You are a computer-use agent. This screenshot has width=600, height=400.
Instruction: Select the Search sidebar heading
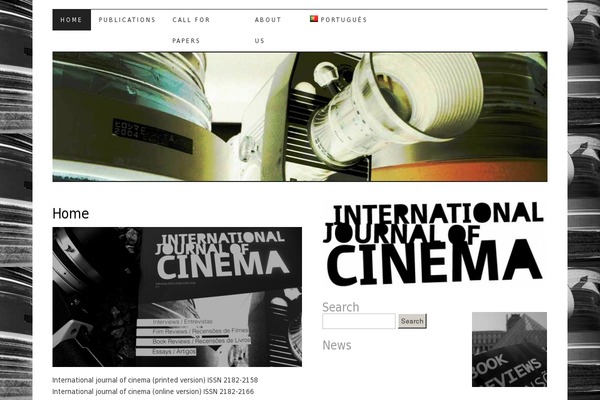[x=341, y=307]
